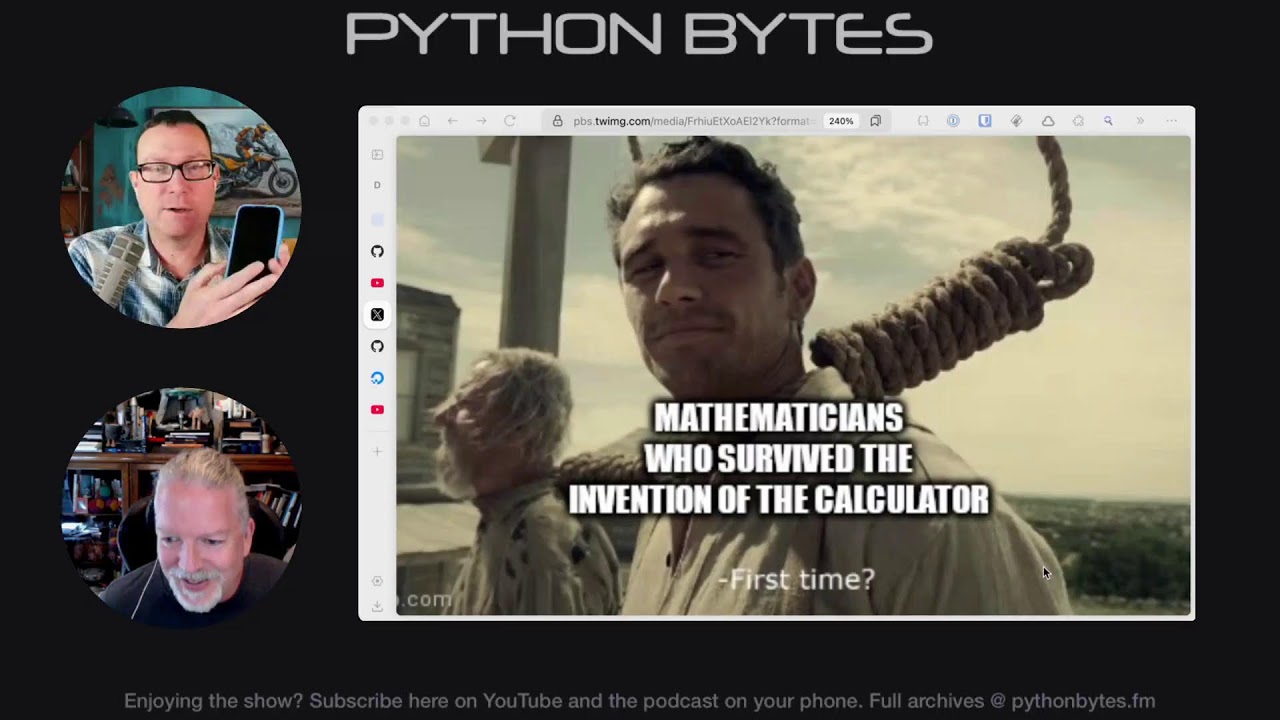Open the 240% zoom level indicator
Viewport: 1280px width, 720px height.
[841, 121]
